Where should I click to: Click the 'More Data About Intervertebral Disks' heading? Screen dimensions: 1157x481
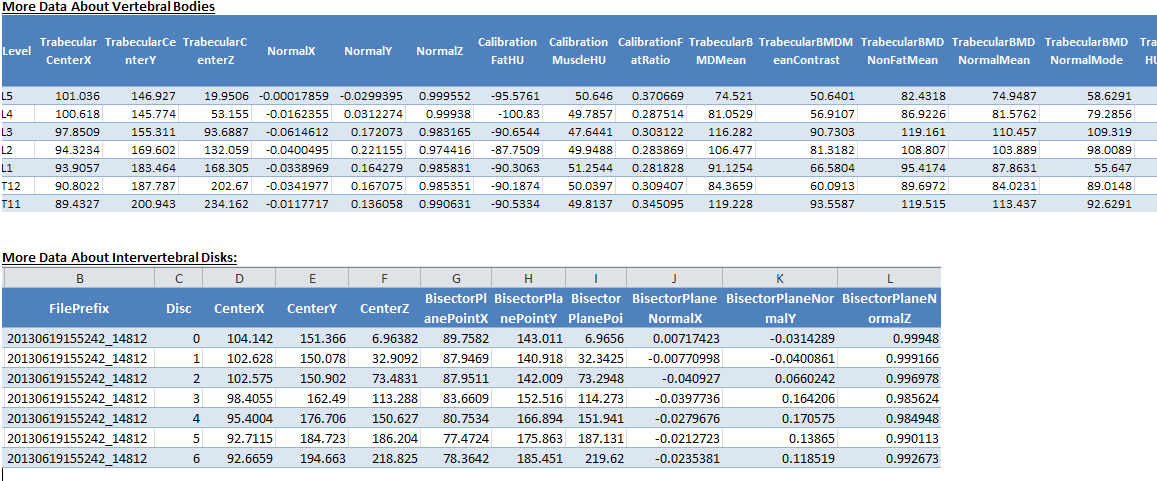[x=119, y=258]
